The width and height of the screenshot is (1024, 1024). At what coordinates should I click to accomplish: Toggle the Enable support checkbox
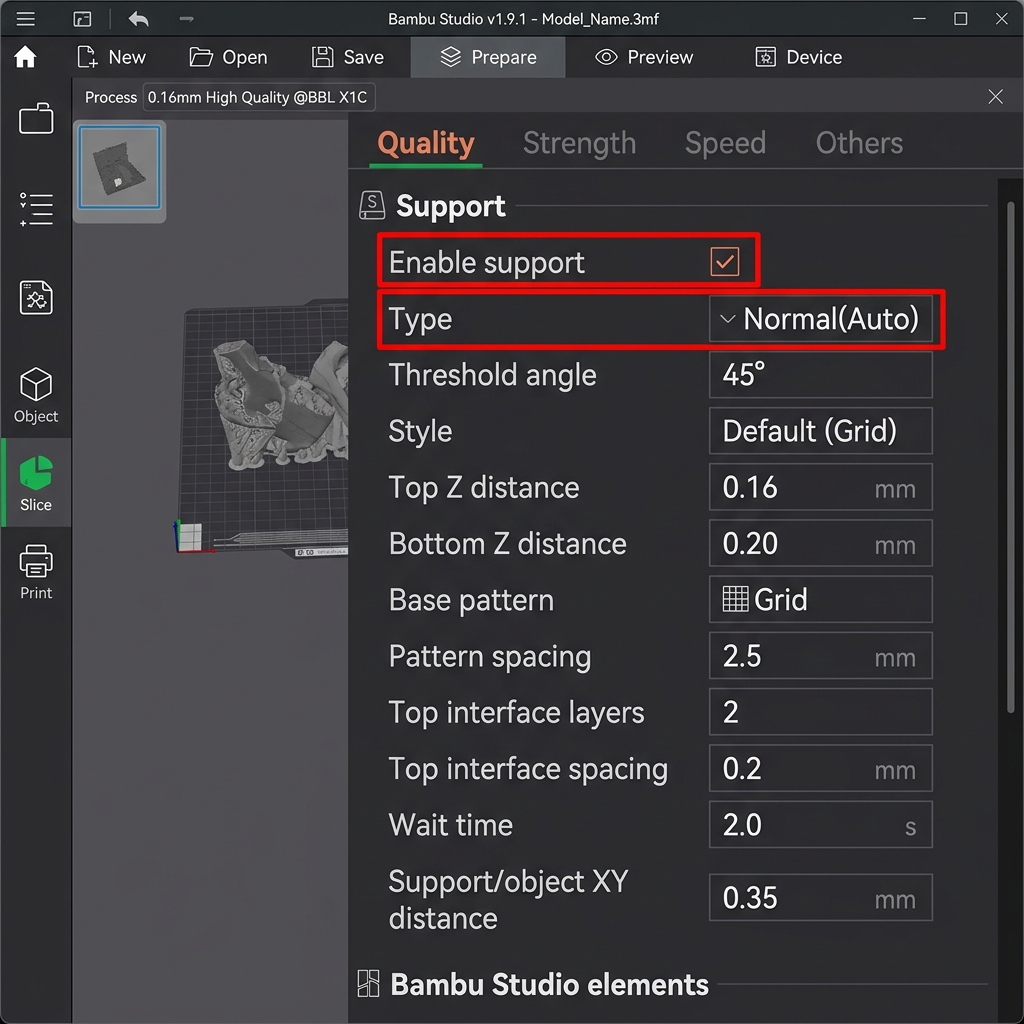tap(724, 261)
